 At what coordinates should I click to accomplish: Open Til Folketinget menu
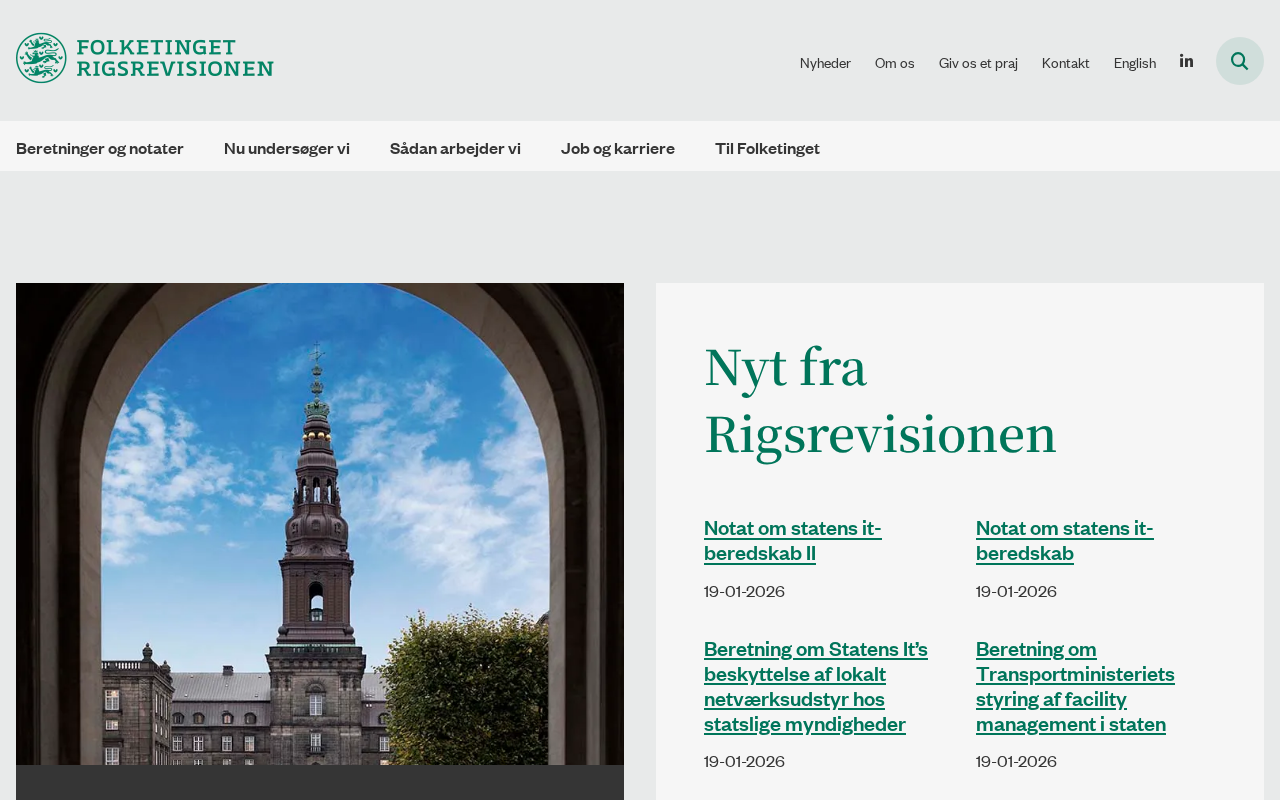767,148
